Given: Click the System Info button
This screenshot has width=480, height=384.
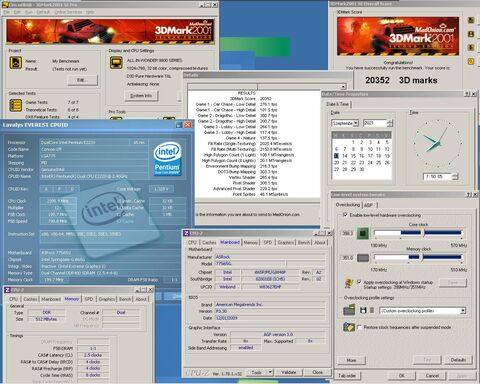Looking at the screenshot, I should coord(141,96).
